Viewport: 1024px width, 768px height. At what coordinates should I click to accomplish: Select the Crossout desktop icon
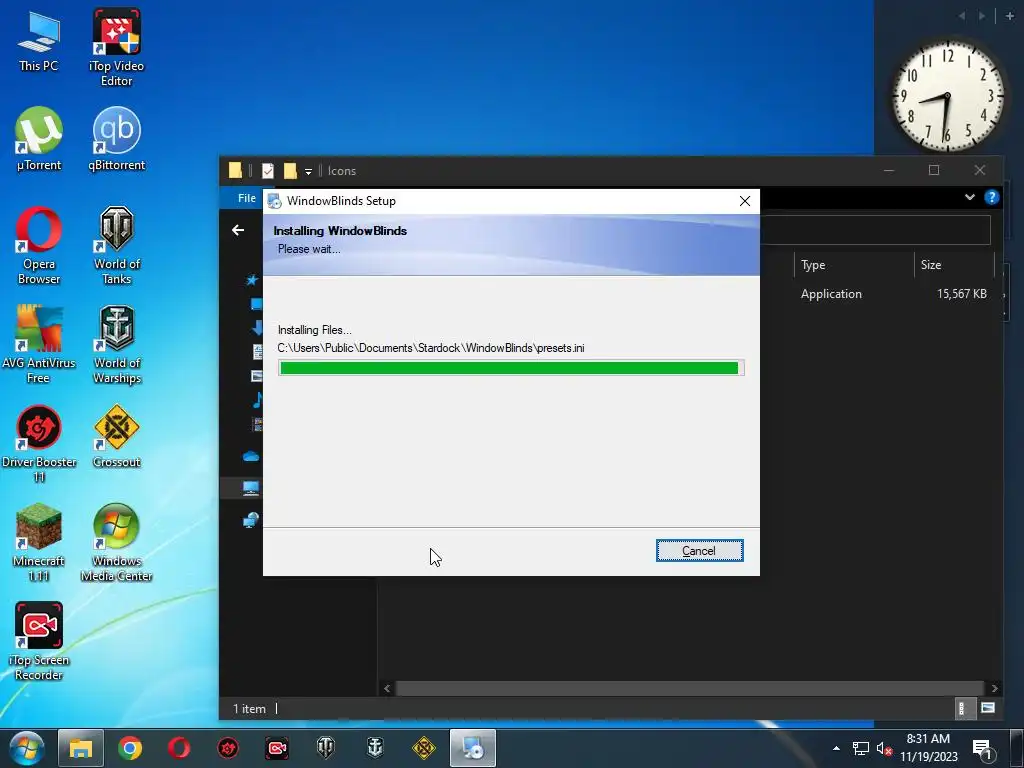[x=117, y=436]
